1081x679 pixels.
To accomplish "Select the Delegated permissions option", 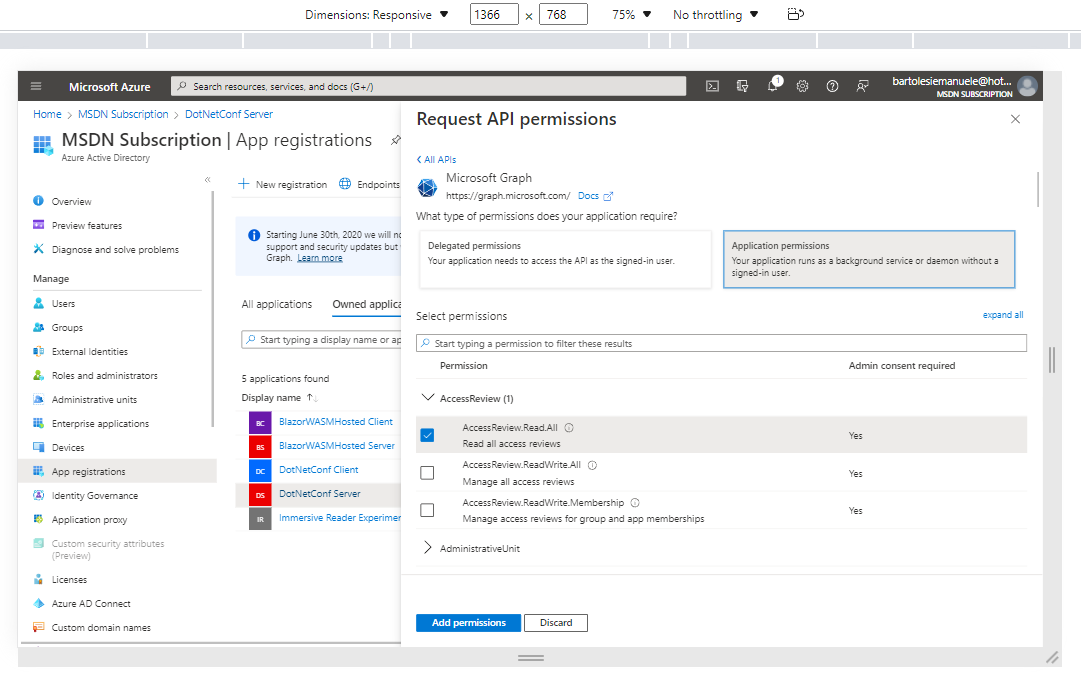I will [x=565, y=259].
